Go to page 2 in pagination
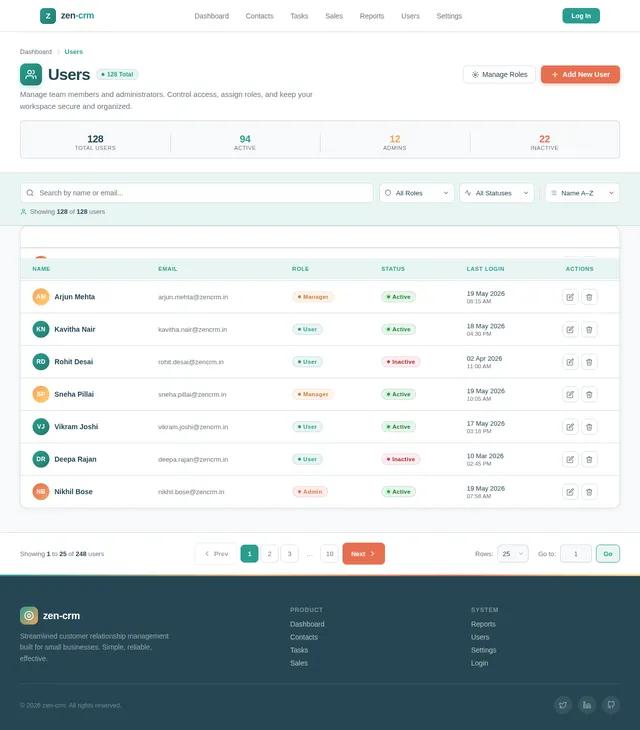Screen dimensions: 640x730 tap(269, 554)
